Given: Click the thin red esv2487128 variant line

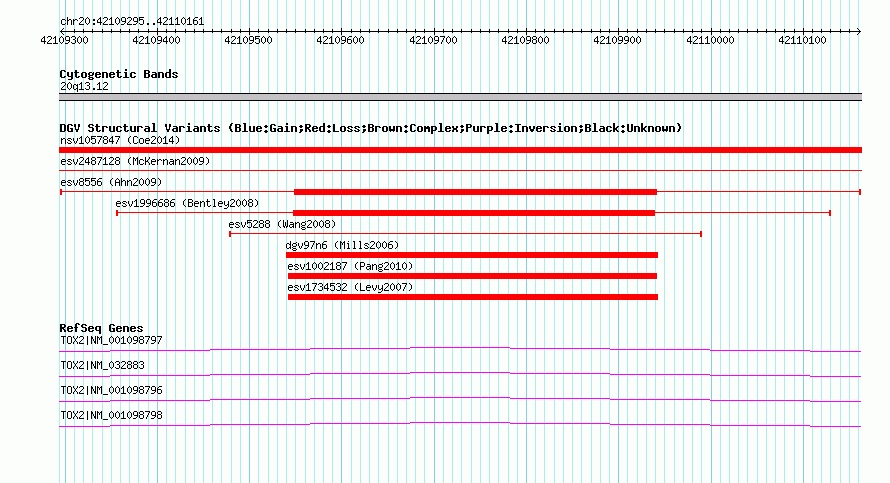Looking at the screenshot, I should pos(460,170).
